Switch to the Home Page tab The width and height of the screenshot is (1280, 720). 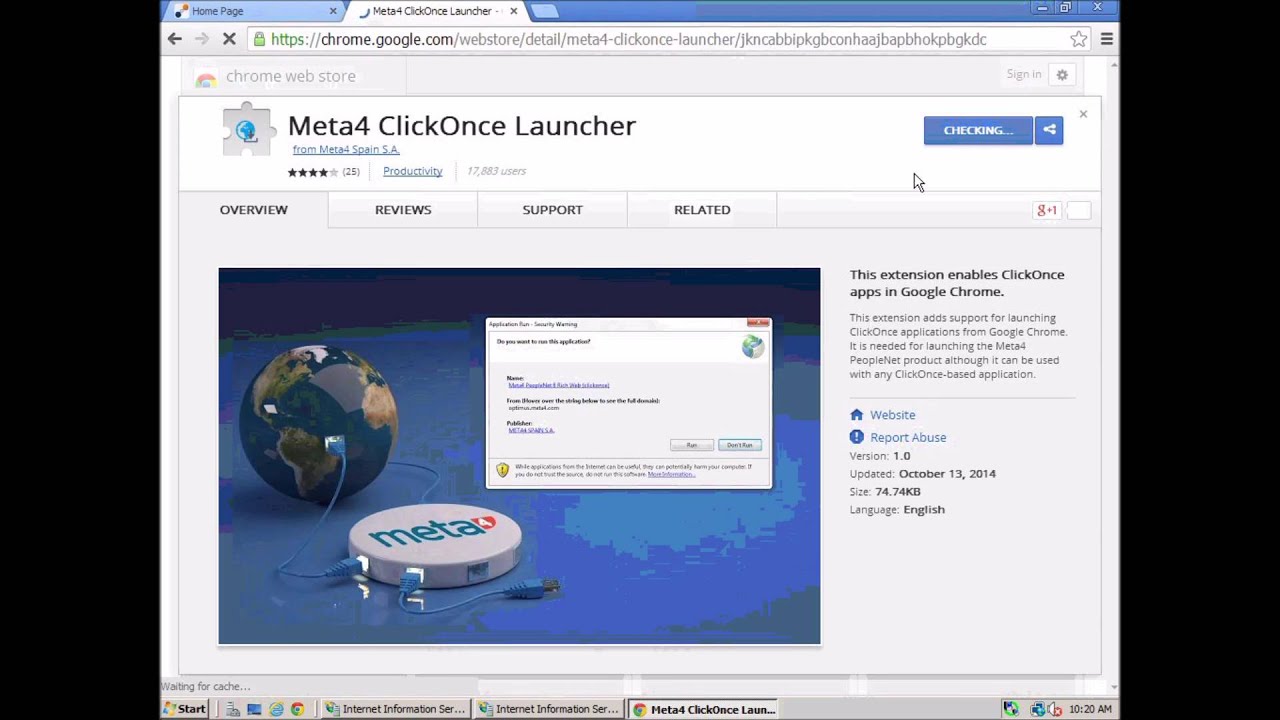tap(255, 11)
